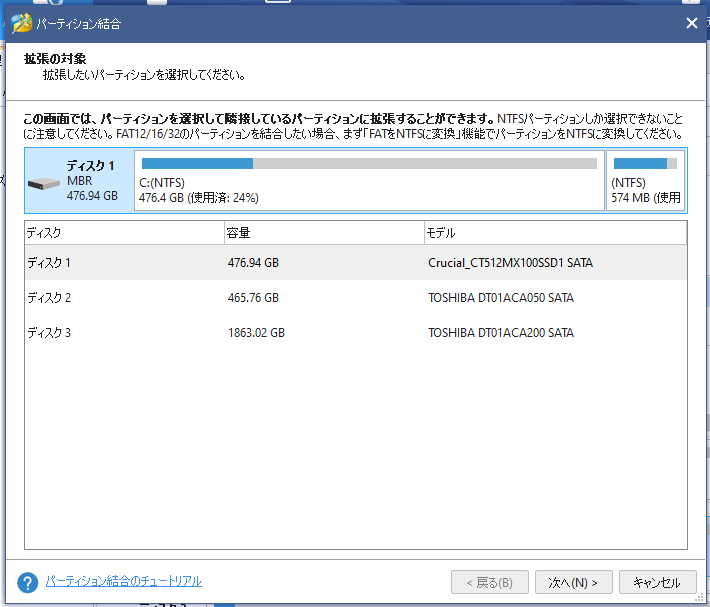Click the partition wizard title bar icon
This screenshot has width=710, height=607.
point(21,23)
